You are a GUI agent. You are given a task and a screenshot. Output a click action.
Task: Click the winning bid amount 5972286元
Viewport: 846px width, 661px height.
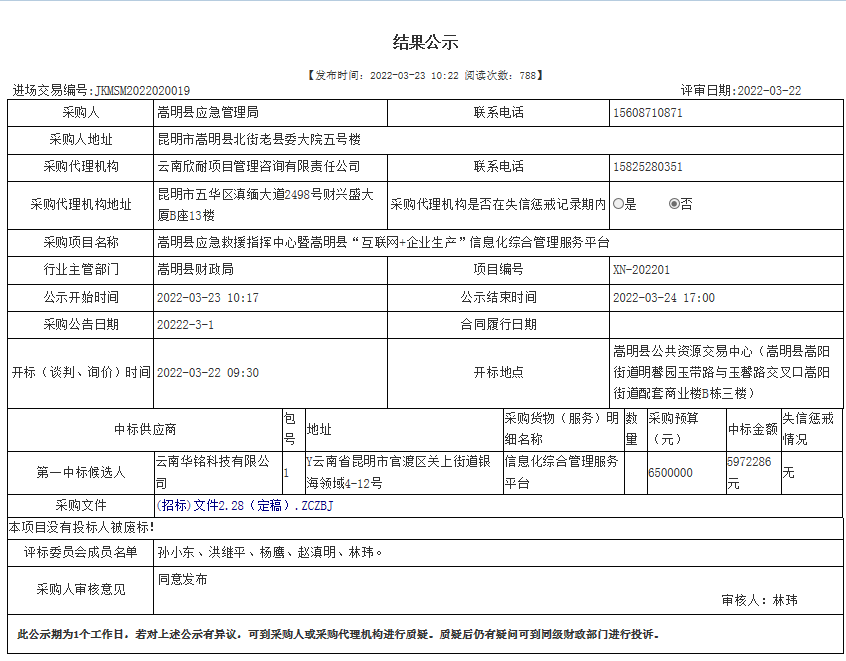(749, 472)
